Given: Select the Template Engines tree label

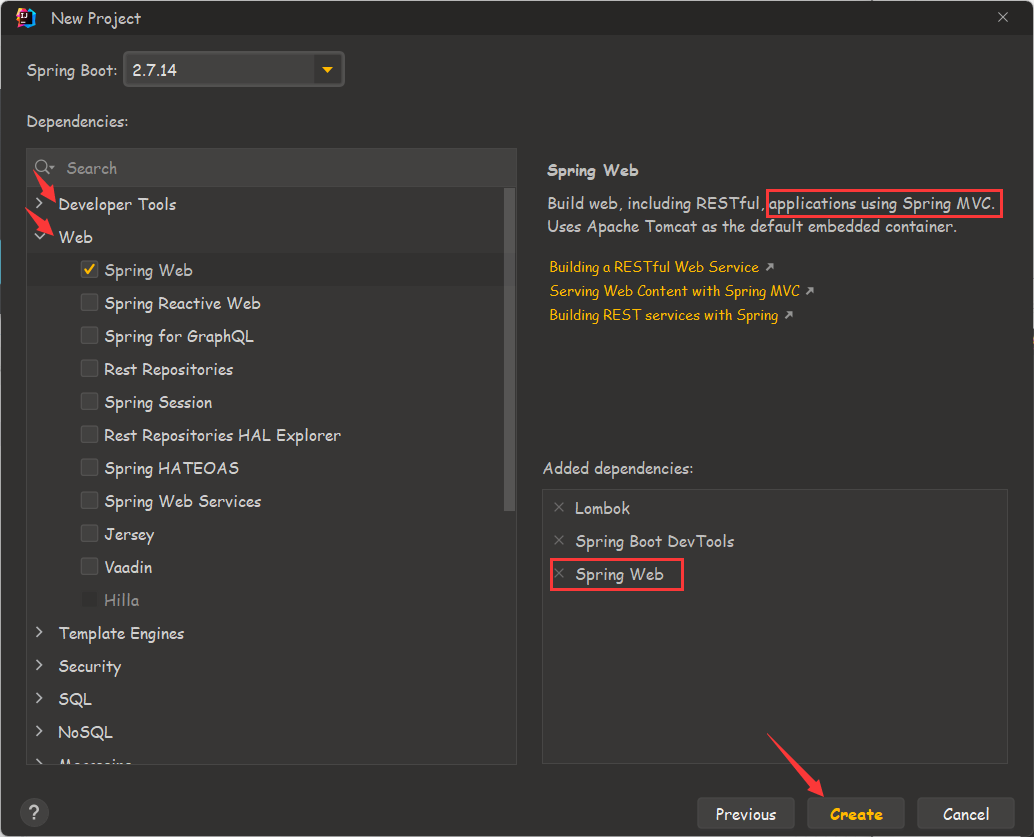Looking at the screenshot, I should point(121,633).
